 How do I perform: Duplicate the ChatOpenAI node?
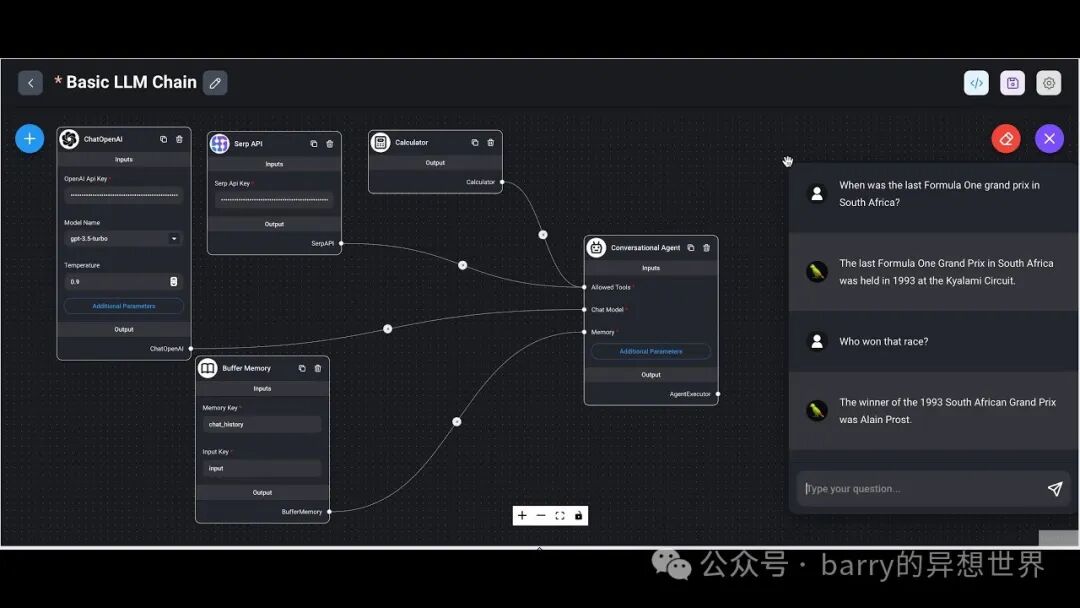pyautogui.click(x=163, y=139)
